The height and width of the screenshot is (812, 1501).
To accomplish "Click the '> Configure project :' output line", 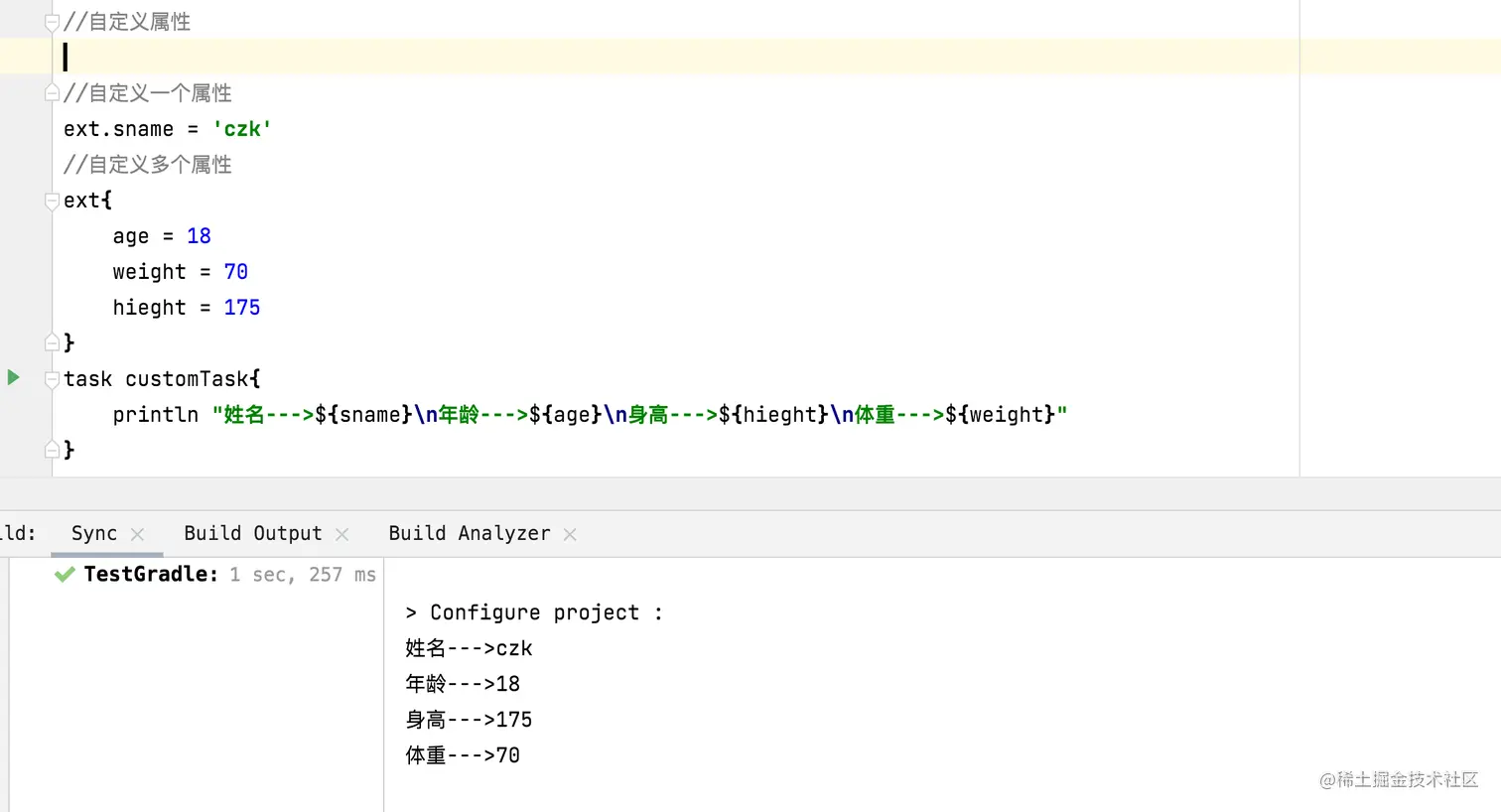I will tap(534, 612).
